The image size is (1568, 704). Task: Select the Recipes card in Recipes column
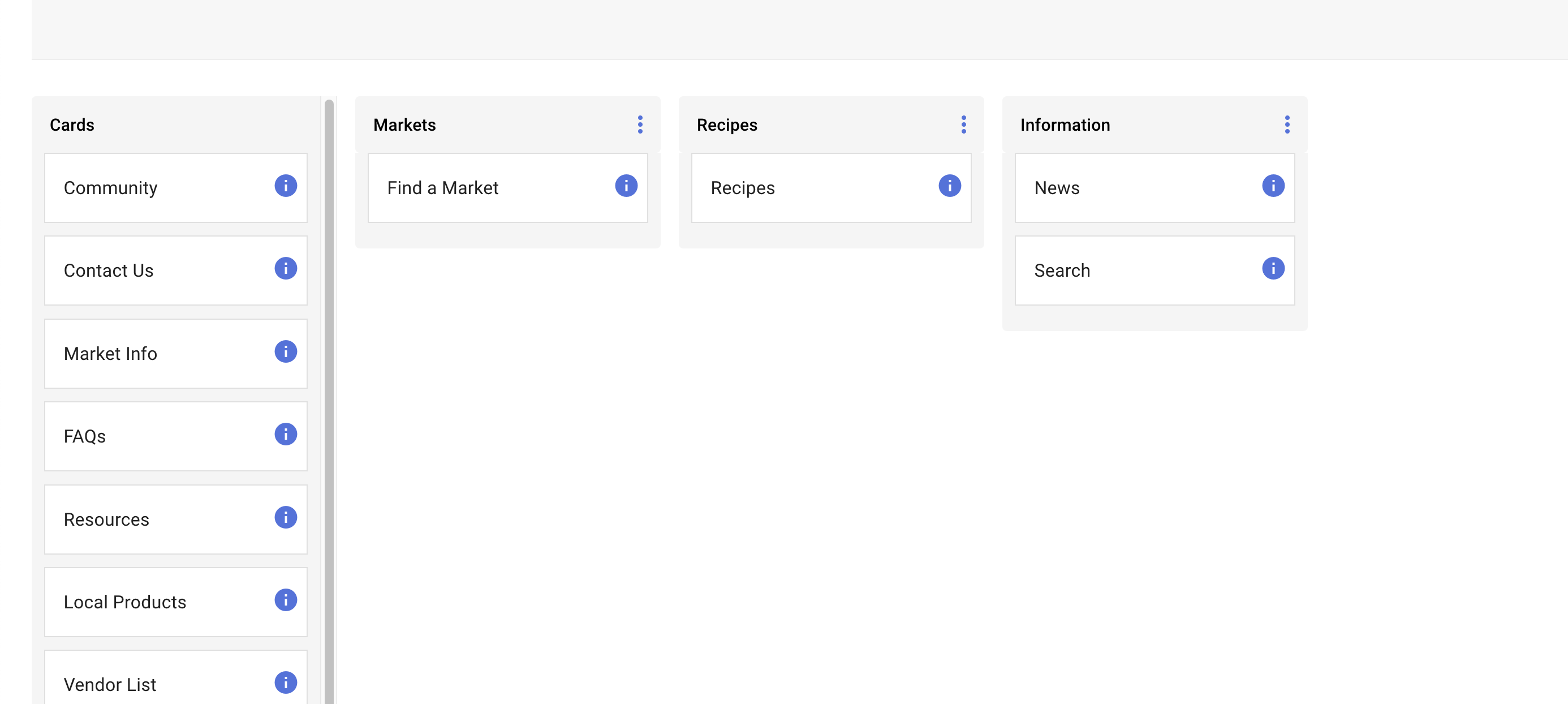pyautogui.click(x=832, y=188)
